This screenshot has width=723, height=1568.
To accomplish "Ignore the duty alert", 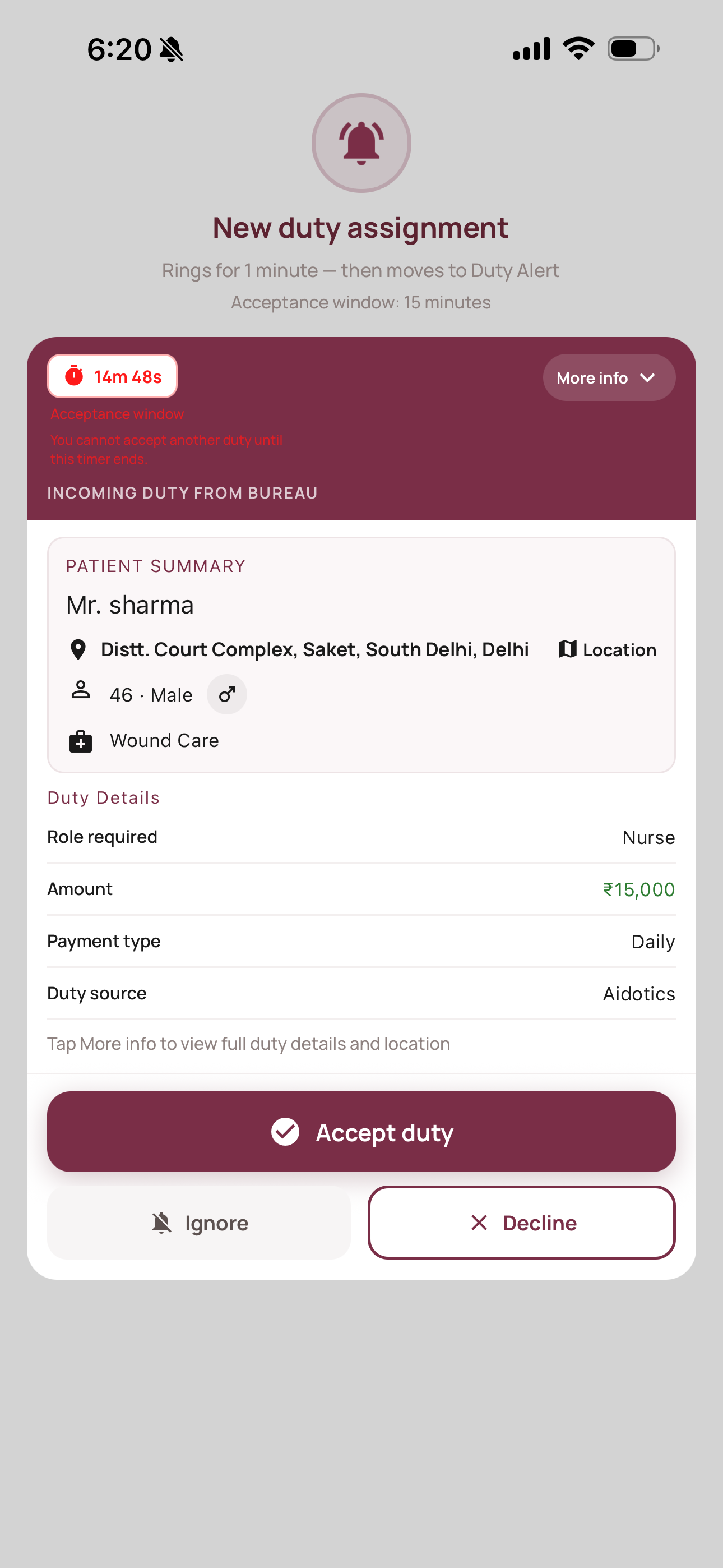I will (x=199, y=1222).
